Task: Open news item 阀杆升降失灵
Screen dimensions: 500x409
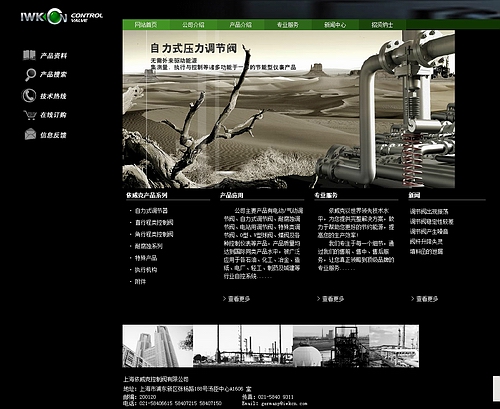Action: tap(426, 241)
